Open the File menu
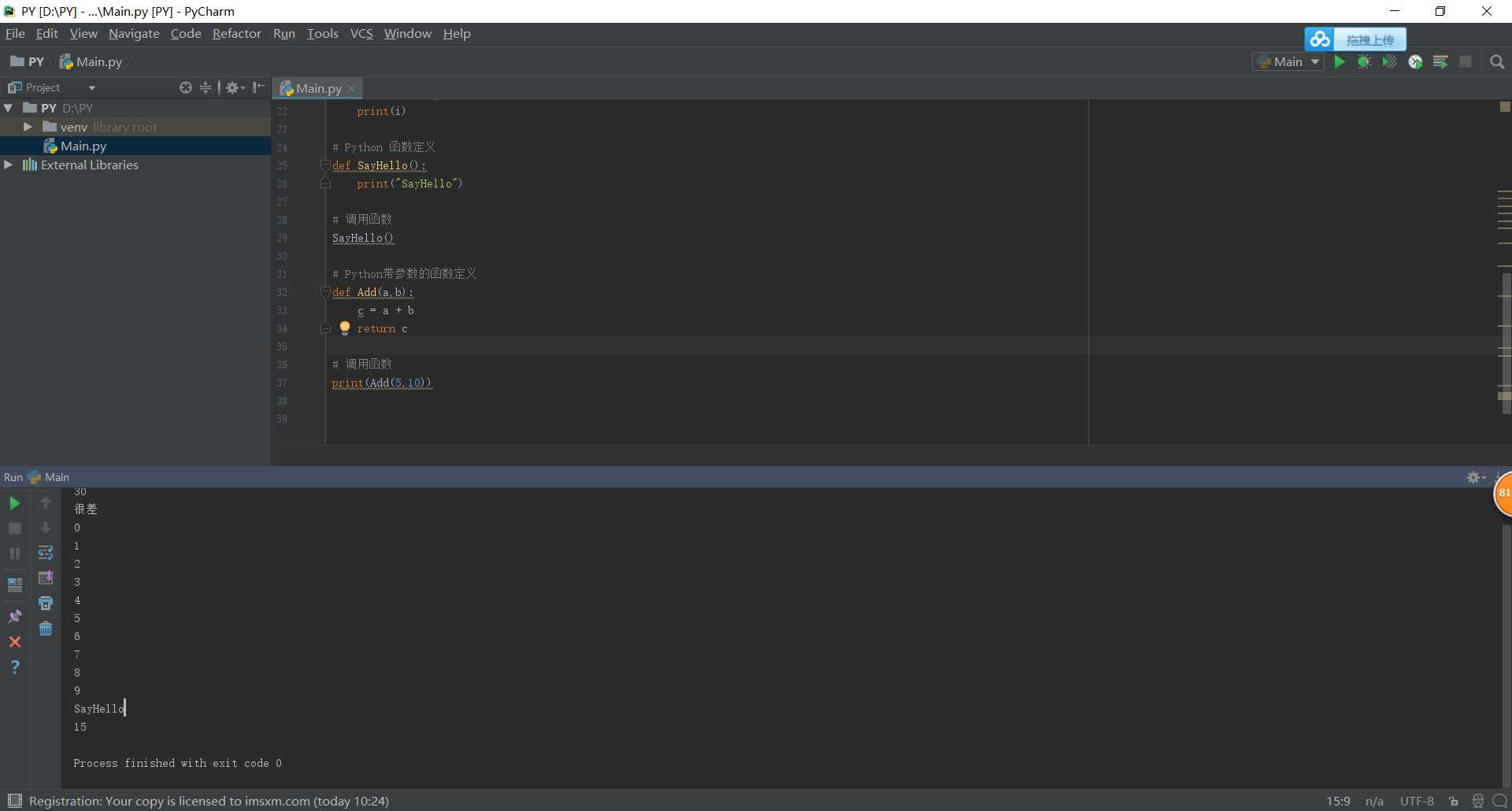1512x811 pixels. [15, 33]
